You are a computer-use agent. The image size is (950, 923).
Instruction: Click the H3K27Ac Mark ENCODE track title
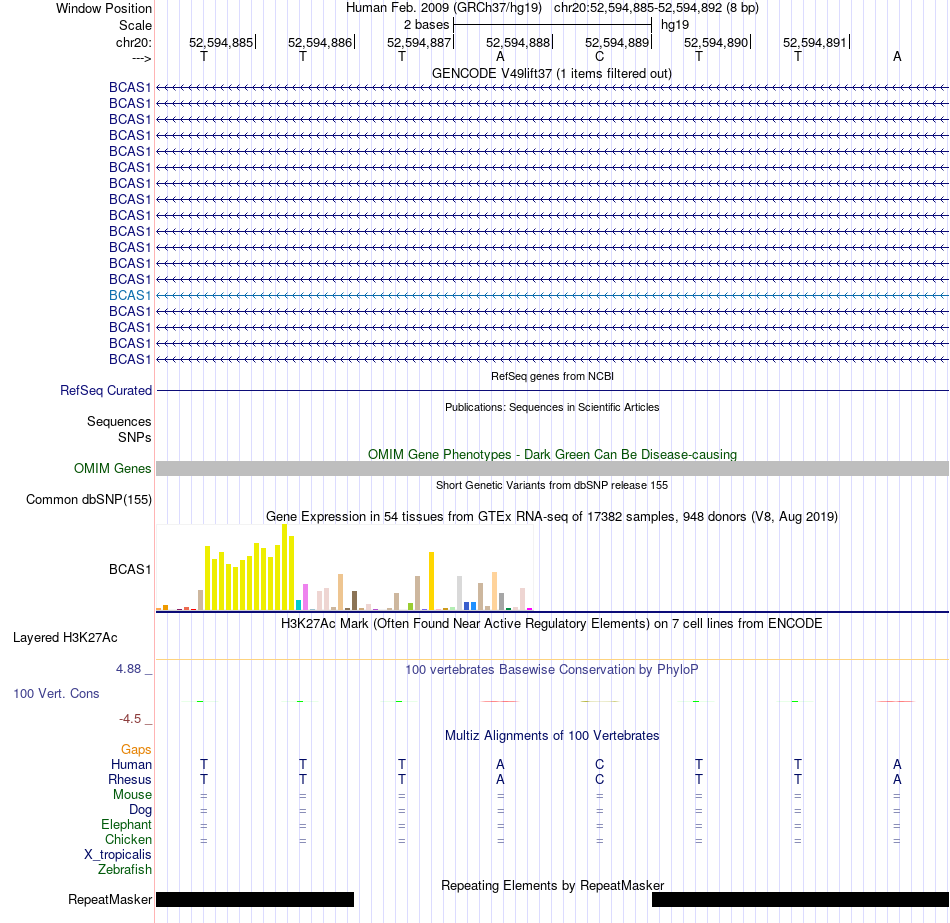coord(552,624)
